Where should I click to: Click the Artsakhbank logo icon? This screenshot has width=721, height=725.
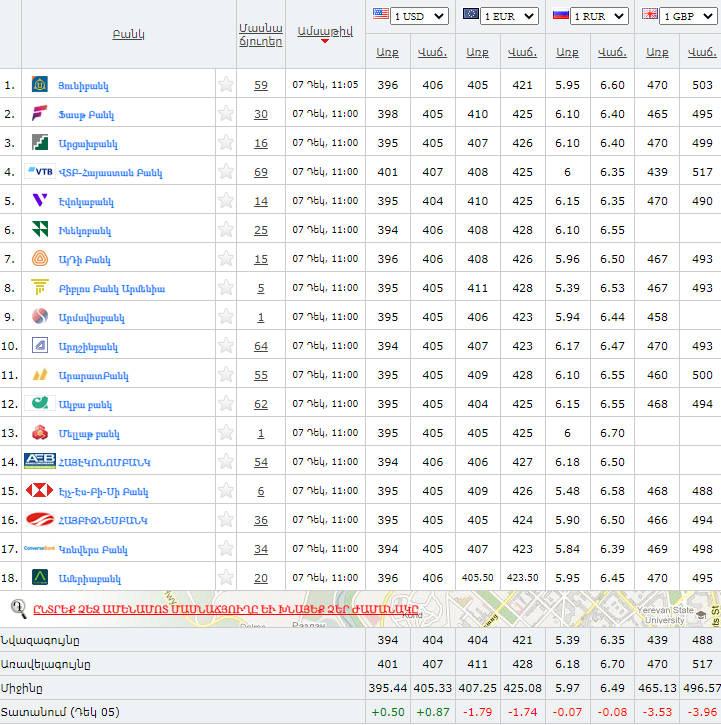pyautogui.click(x=40, y=142)
